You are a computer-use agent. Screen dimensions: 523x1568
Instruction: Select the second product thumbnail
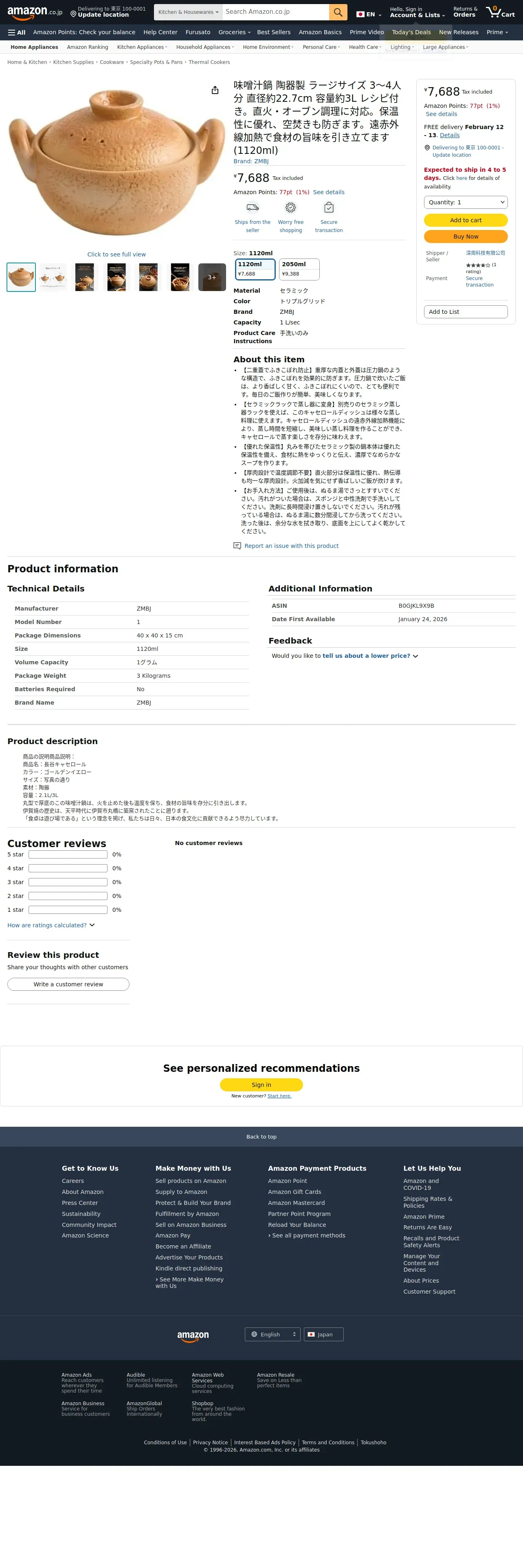coord(53,277)
